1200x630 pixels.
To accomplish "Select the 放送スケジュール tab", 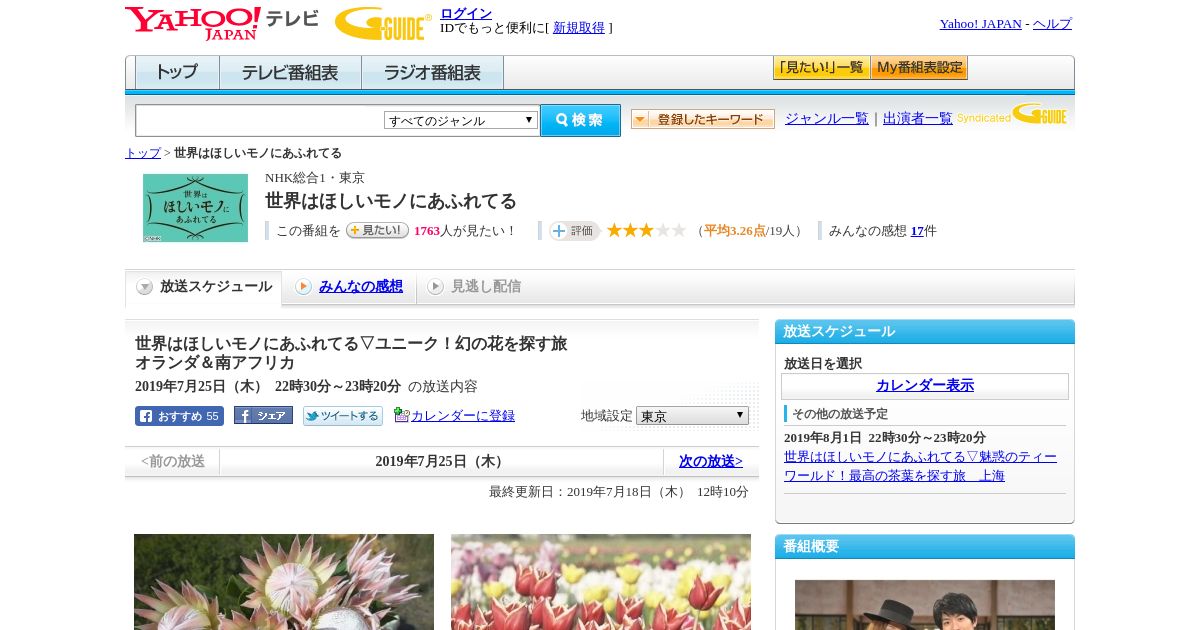I will pos(203,287).
